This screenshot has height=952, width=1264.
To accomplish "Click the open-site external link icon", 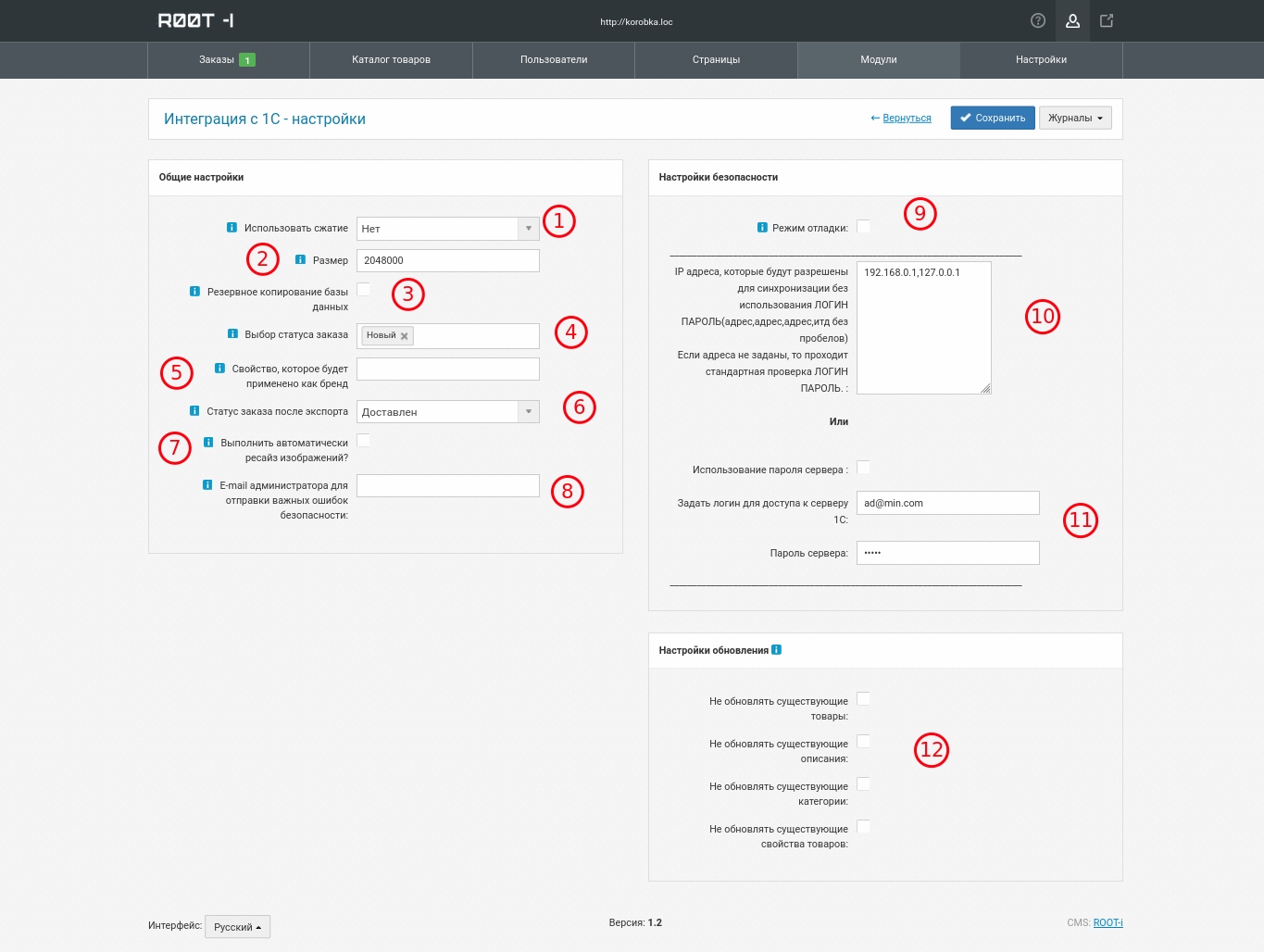I will pos(1107,20).
